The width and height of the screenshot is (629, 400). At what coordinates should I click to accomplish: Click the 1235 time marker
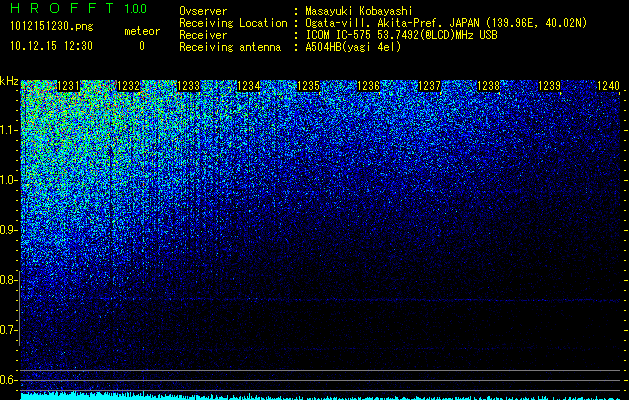308,86
